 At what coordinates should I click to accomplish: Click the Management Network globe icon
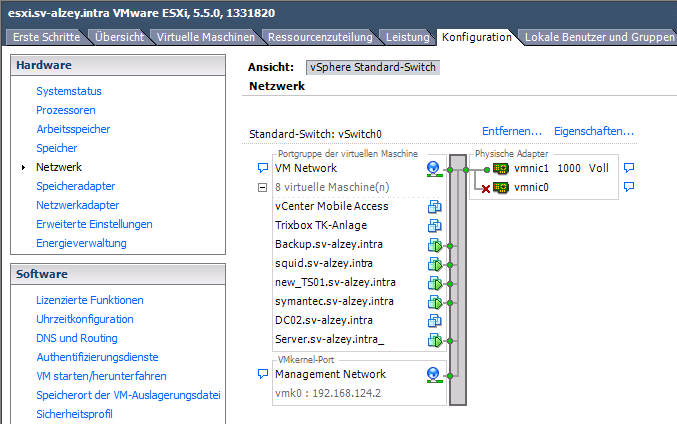433,374
